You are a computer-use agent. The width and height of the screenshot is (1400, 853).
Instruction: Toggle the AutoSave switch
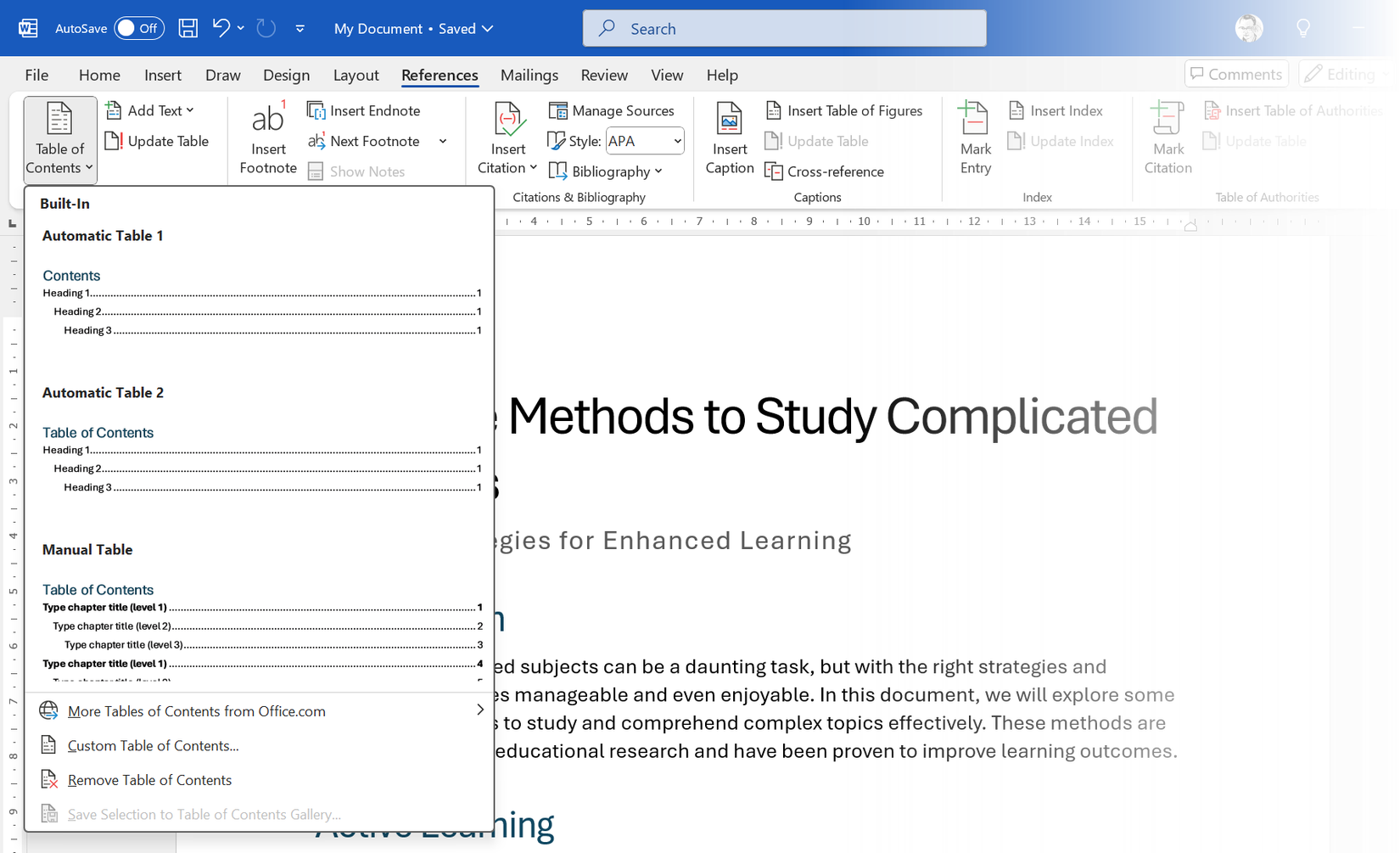pos(138,28)
